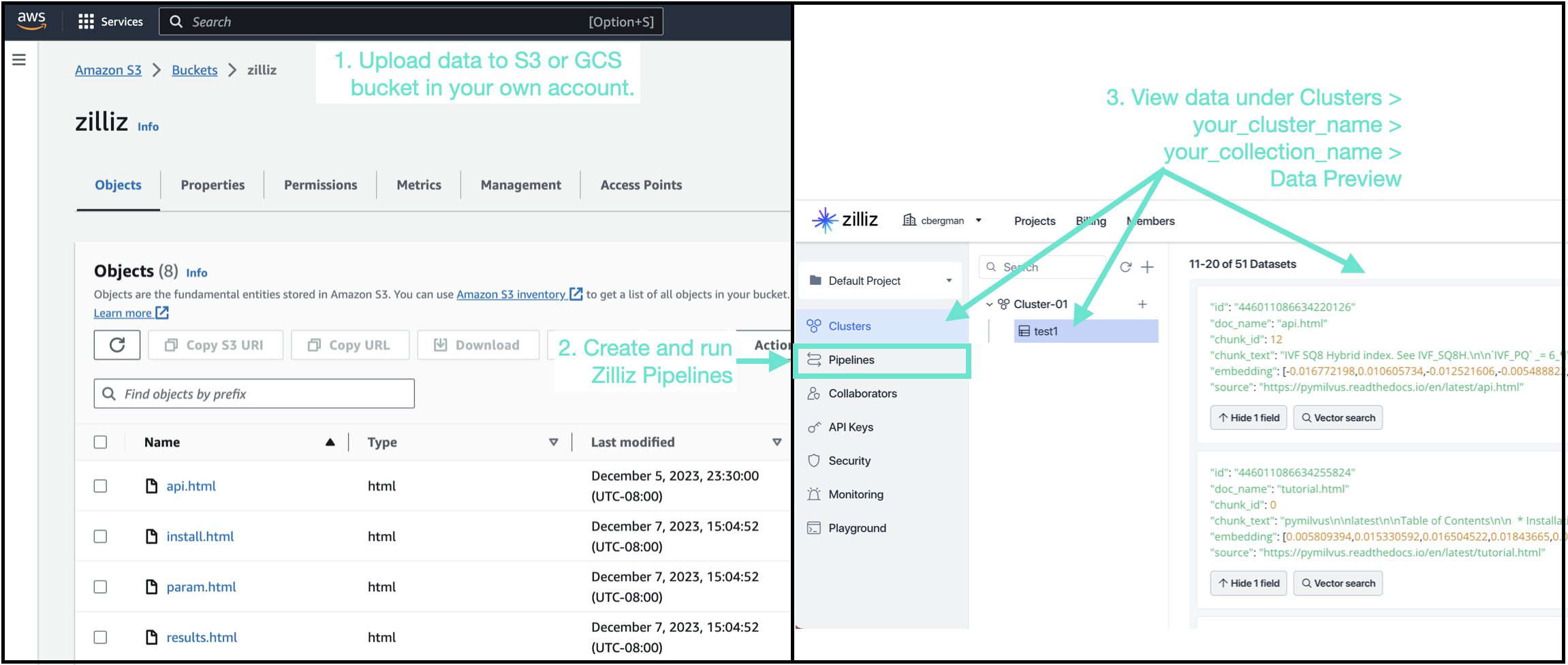Add a collection to Cluster-01
Viewport: 1568px width, 665px height.
coord(1142,304)
